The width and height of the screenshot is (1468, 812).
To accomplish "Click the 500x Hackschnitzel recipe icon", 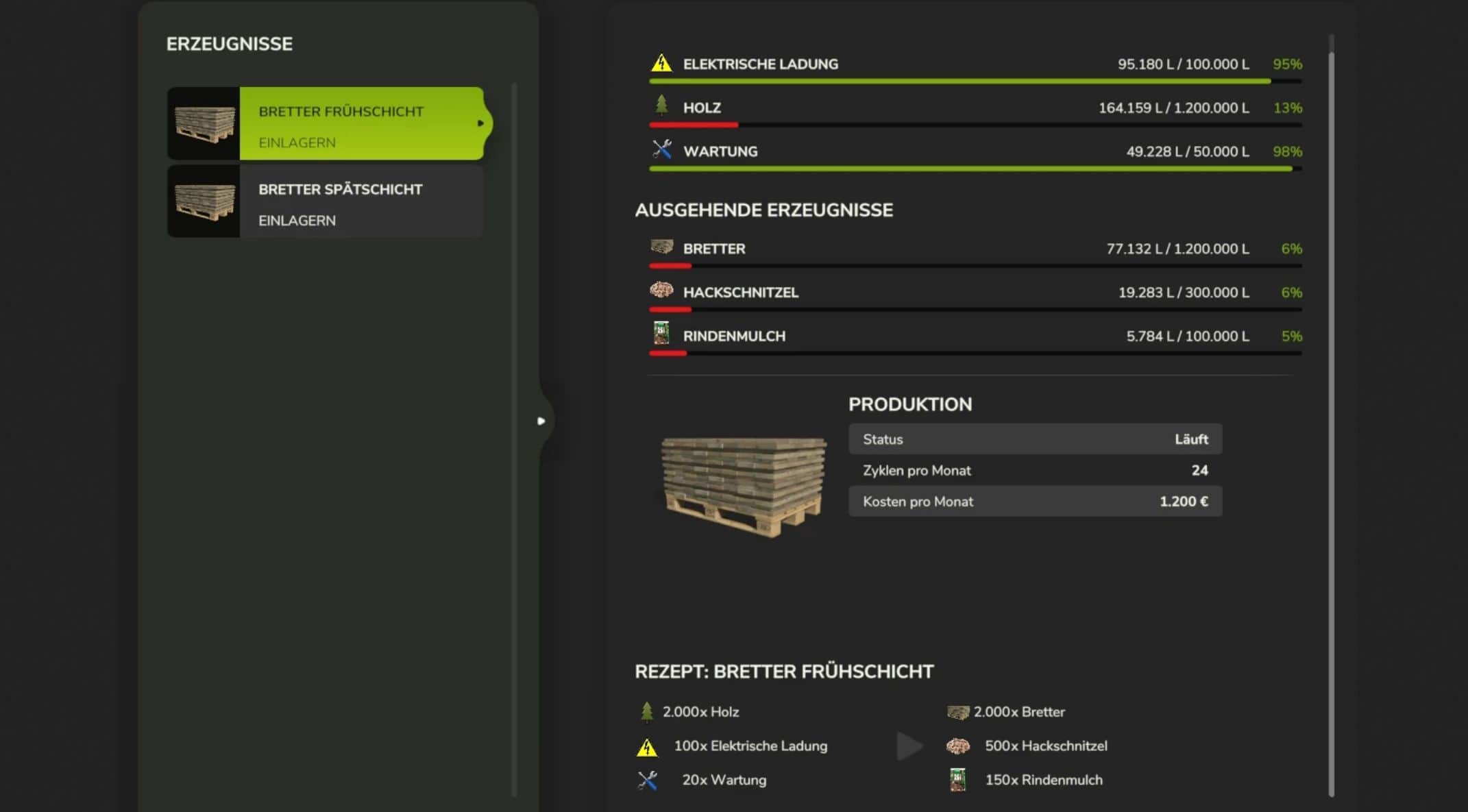I will [x=957, y=746].
